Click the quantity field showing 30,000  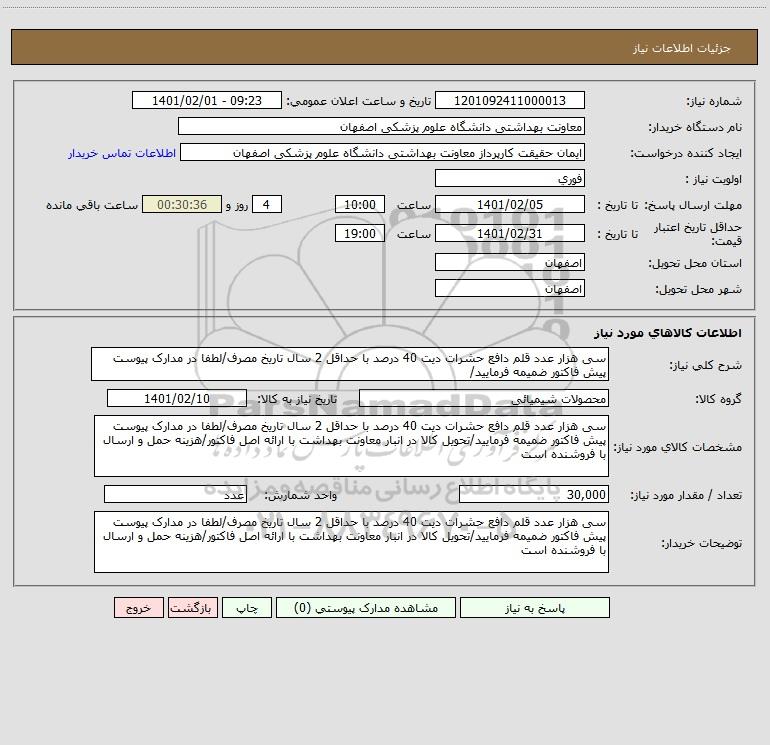pos(534,495)
